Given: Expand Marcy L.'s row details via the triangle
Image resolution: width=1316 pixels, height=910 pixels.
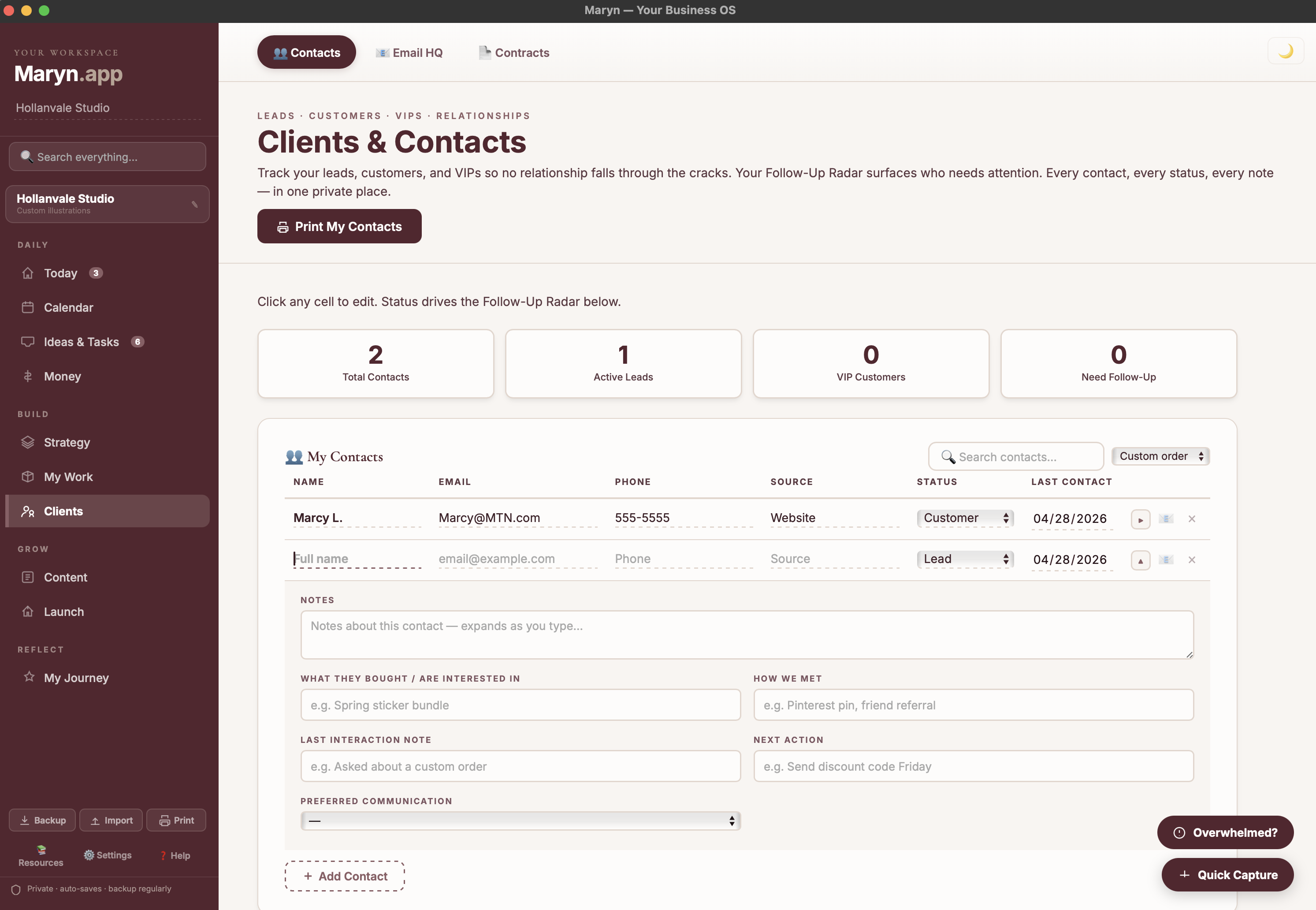Looking at the screenshot, I should tap(1141, 519).
